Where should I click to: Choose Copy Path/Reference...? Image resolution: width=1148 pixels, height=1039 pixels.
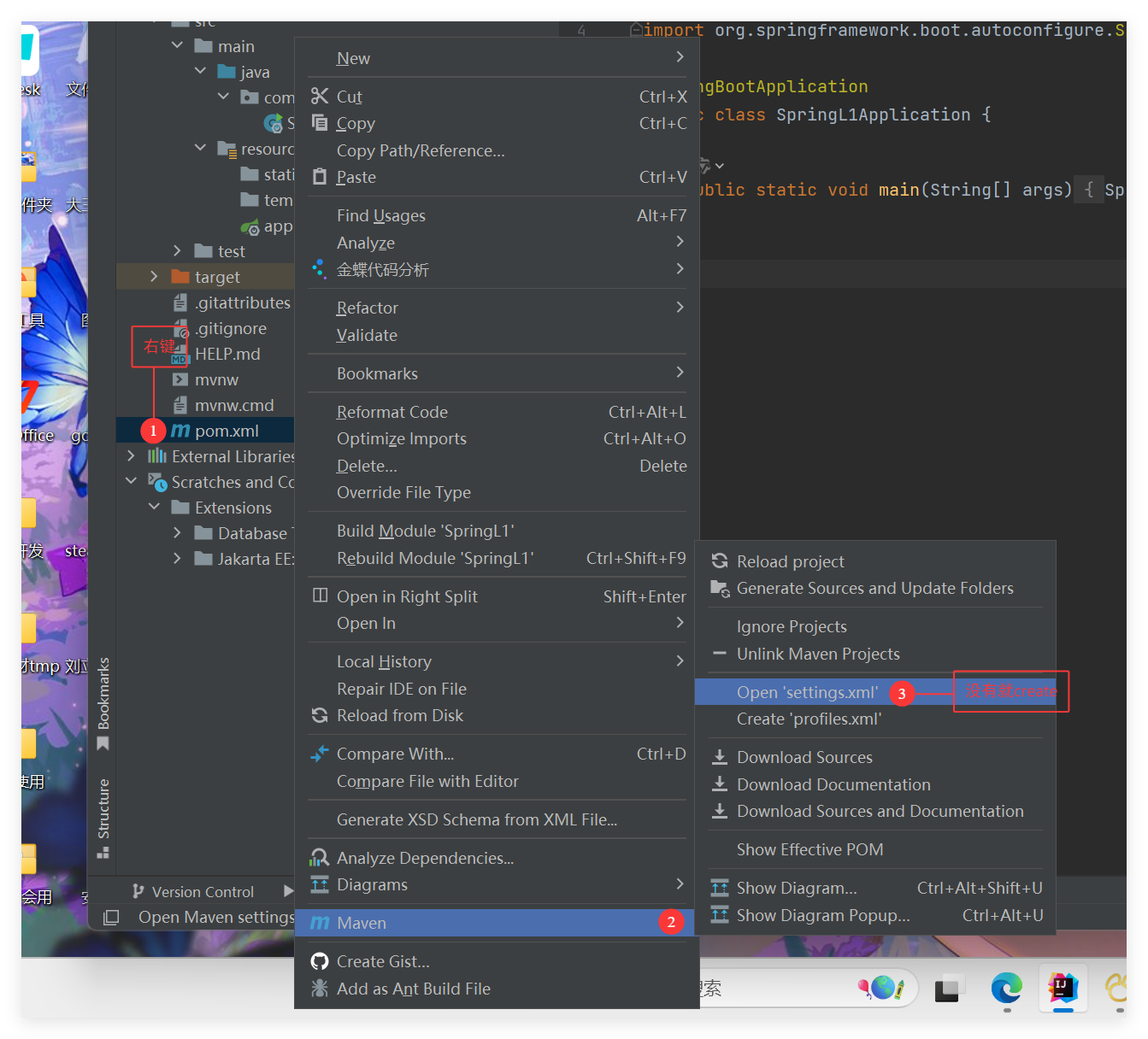point(497,150)
